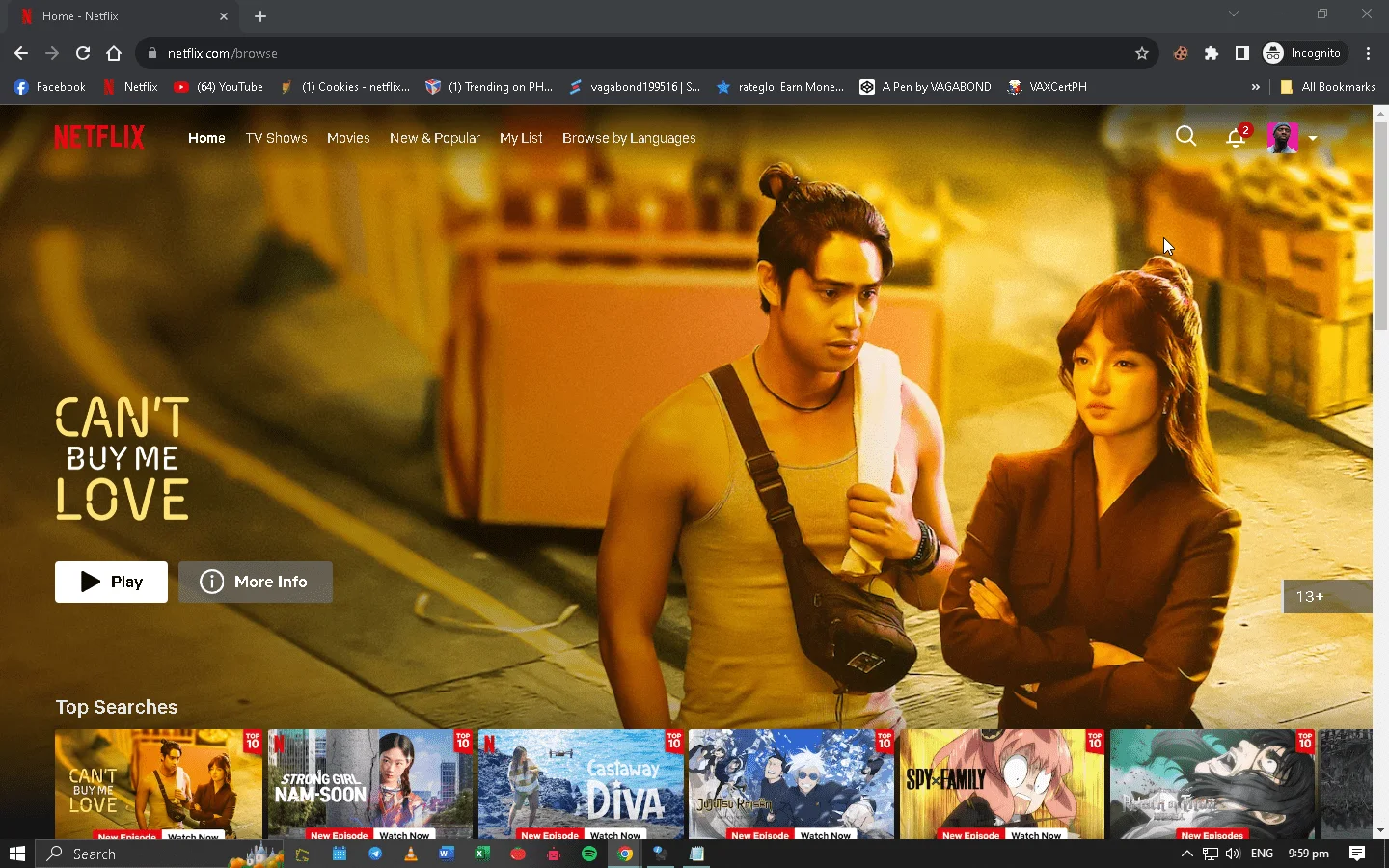This screenshot has width=1389, height=868.
Task: Open New & Popular
Action: [x=434, y=138]
